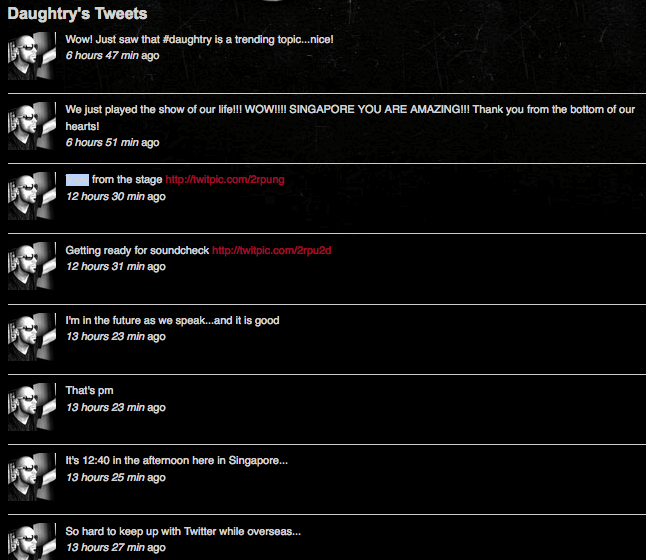The image size is (646, 560).
Task: Click the 'Getting ready for soundcheck' text
Action: pos(138,251)
